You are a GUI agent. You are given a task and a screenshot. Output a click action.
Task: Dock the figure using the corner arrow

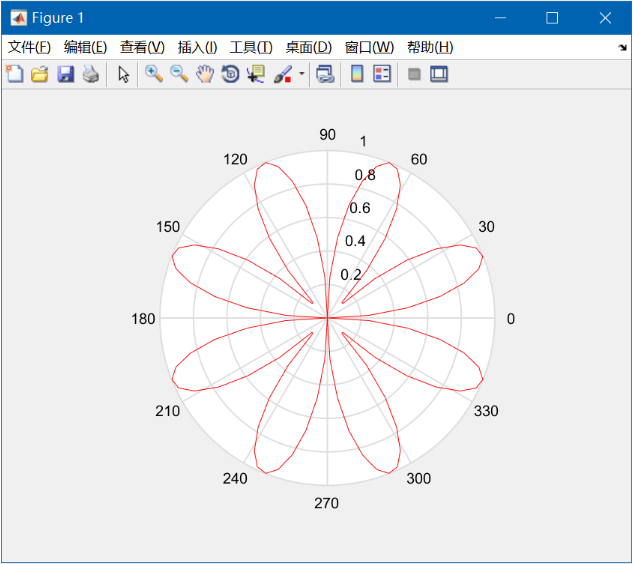[622, 48]
